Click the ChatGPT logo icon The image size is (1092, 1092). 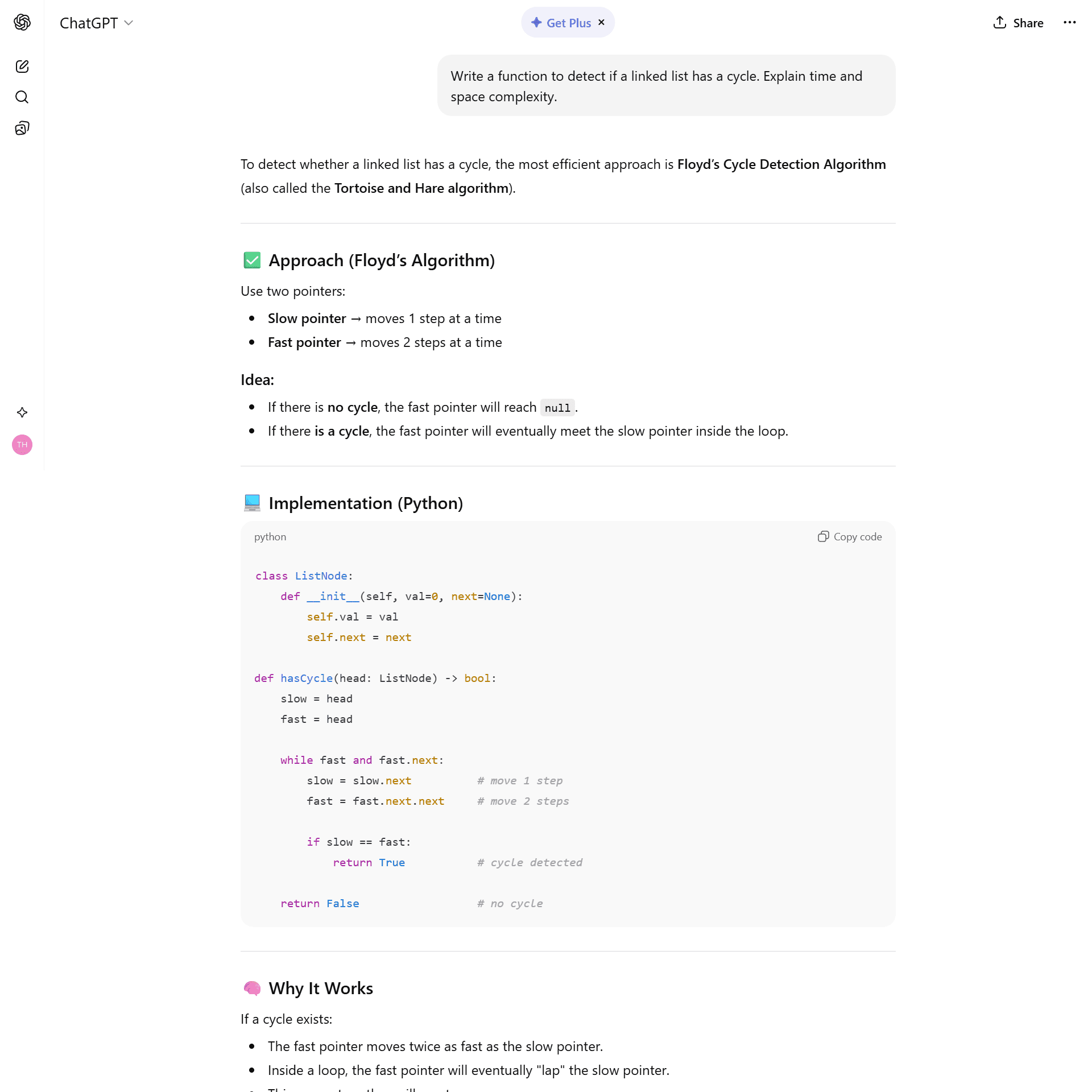tap(22, 22)
